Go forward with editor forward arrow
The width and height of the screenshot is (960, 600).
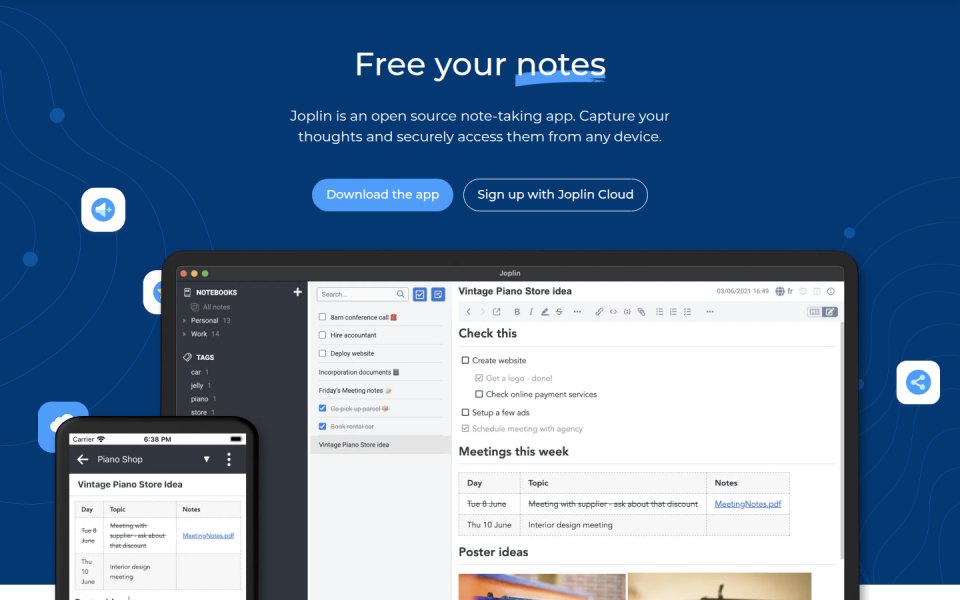point(482,312)
